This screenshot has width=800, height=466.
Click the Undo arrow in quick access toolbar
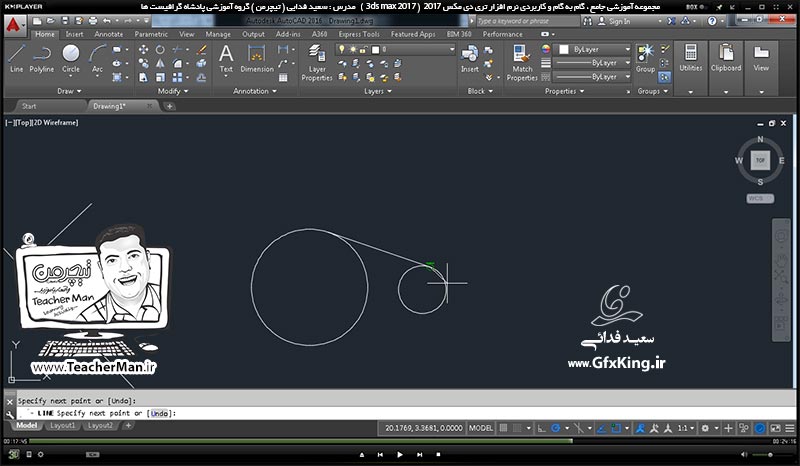[x=106, y=21]
